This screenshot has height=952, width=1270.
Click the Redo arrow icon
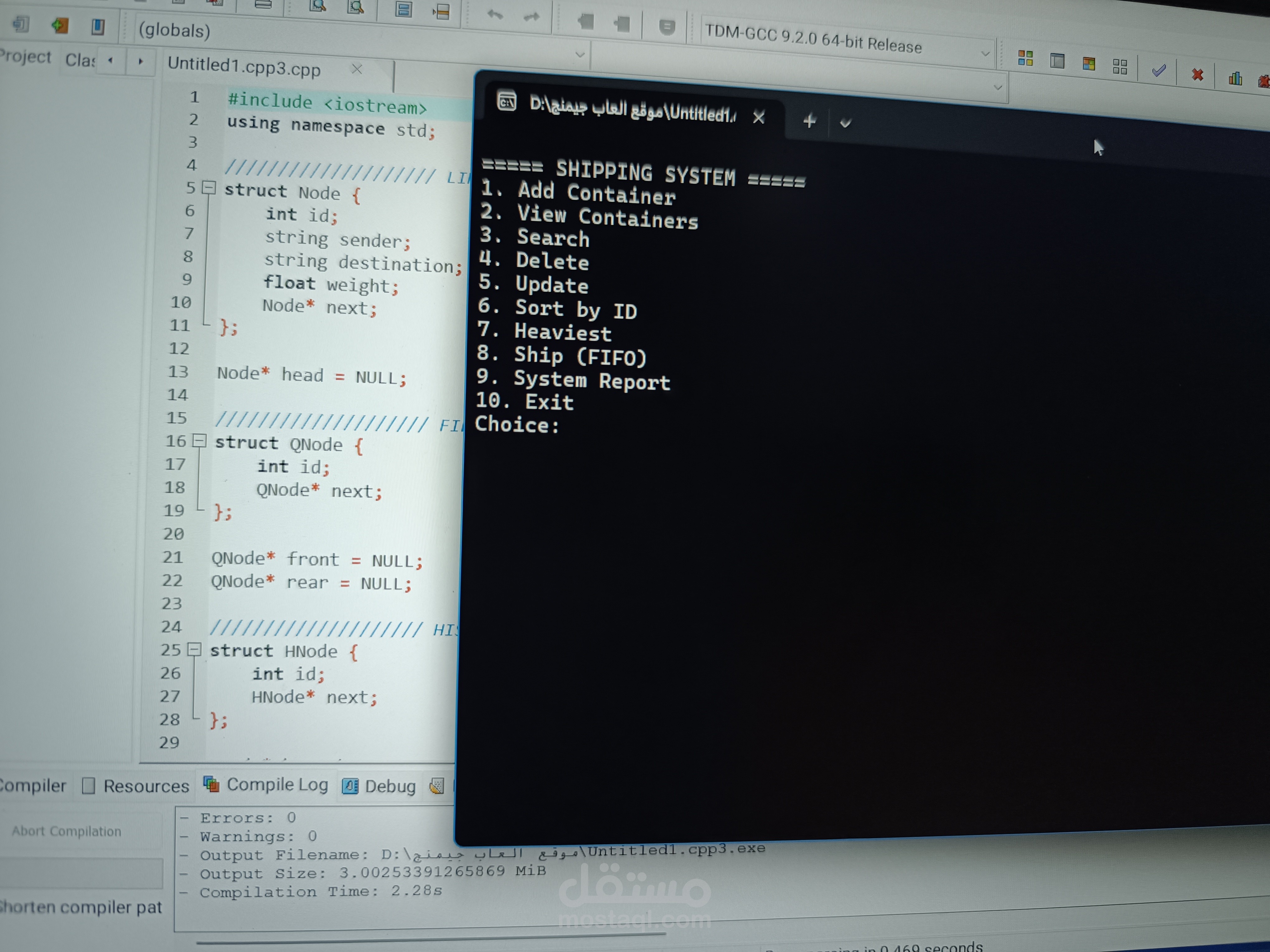[532, 16]
